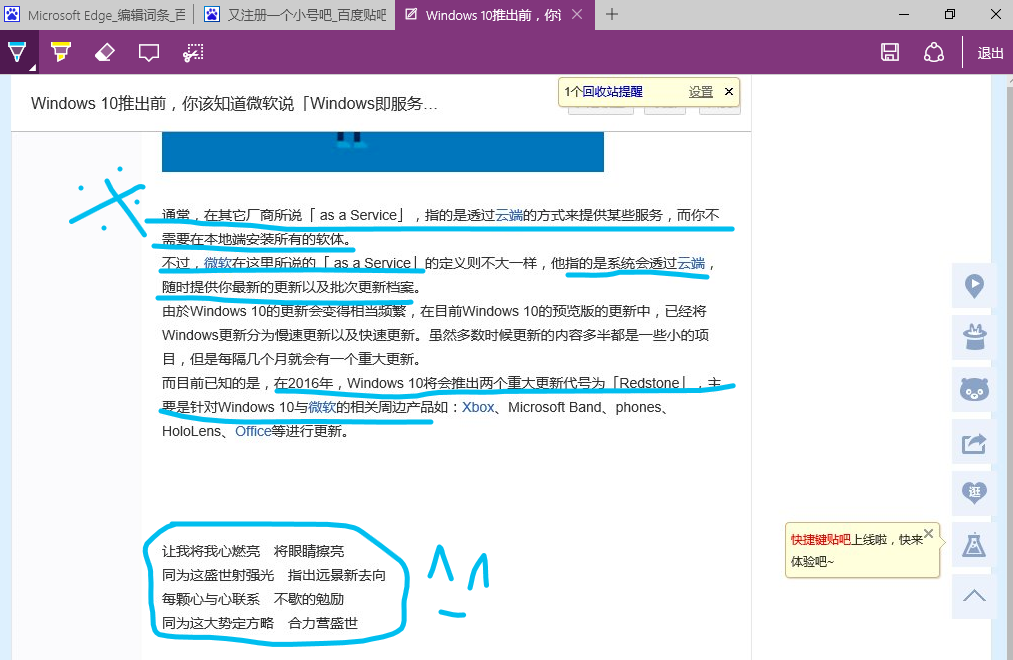
Task: Click the text 同为这大势定方略
Action: click(x=218, y=623)
